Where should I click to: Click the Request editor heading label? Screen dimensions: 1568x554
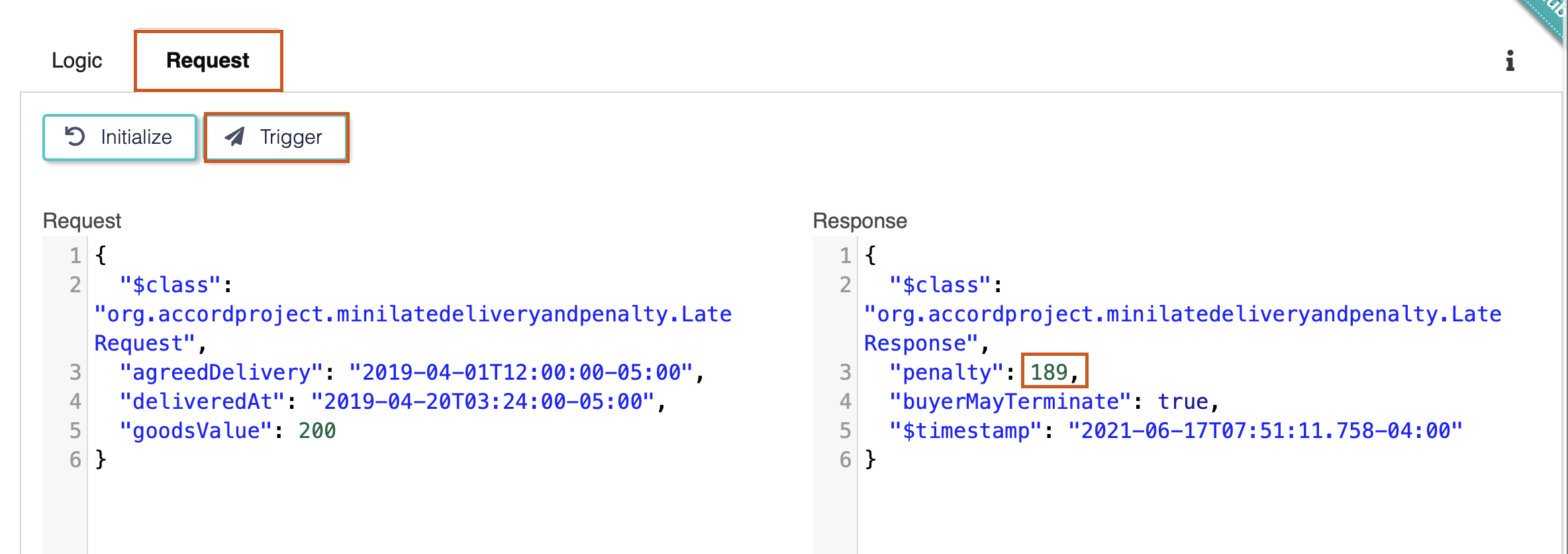tap(82, 221)
